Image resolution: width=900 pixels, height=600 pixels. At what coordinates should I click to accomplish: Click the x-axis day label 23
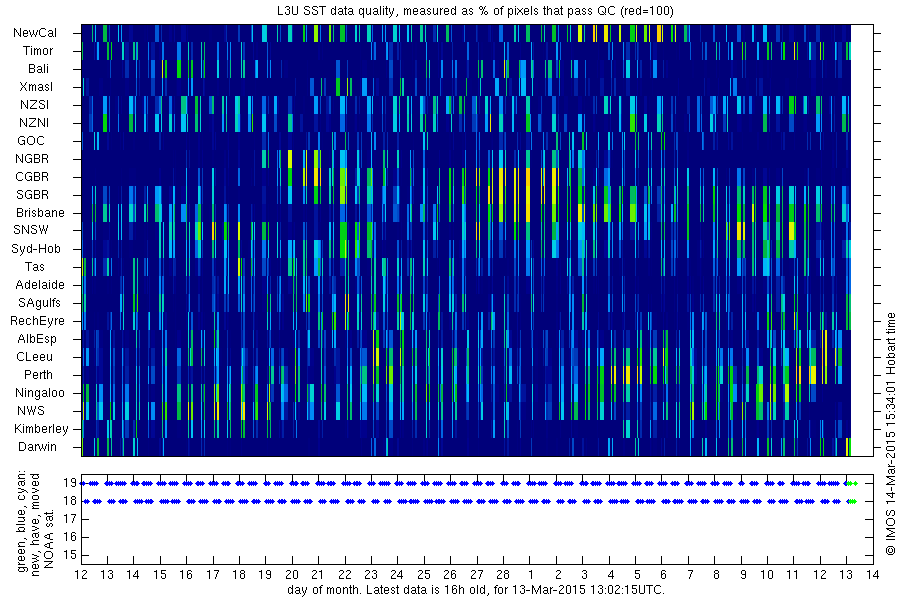pos(371,575)
